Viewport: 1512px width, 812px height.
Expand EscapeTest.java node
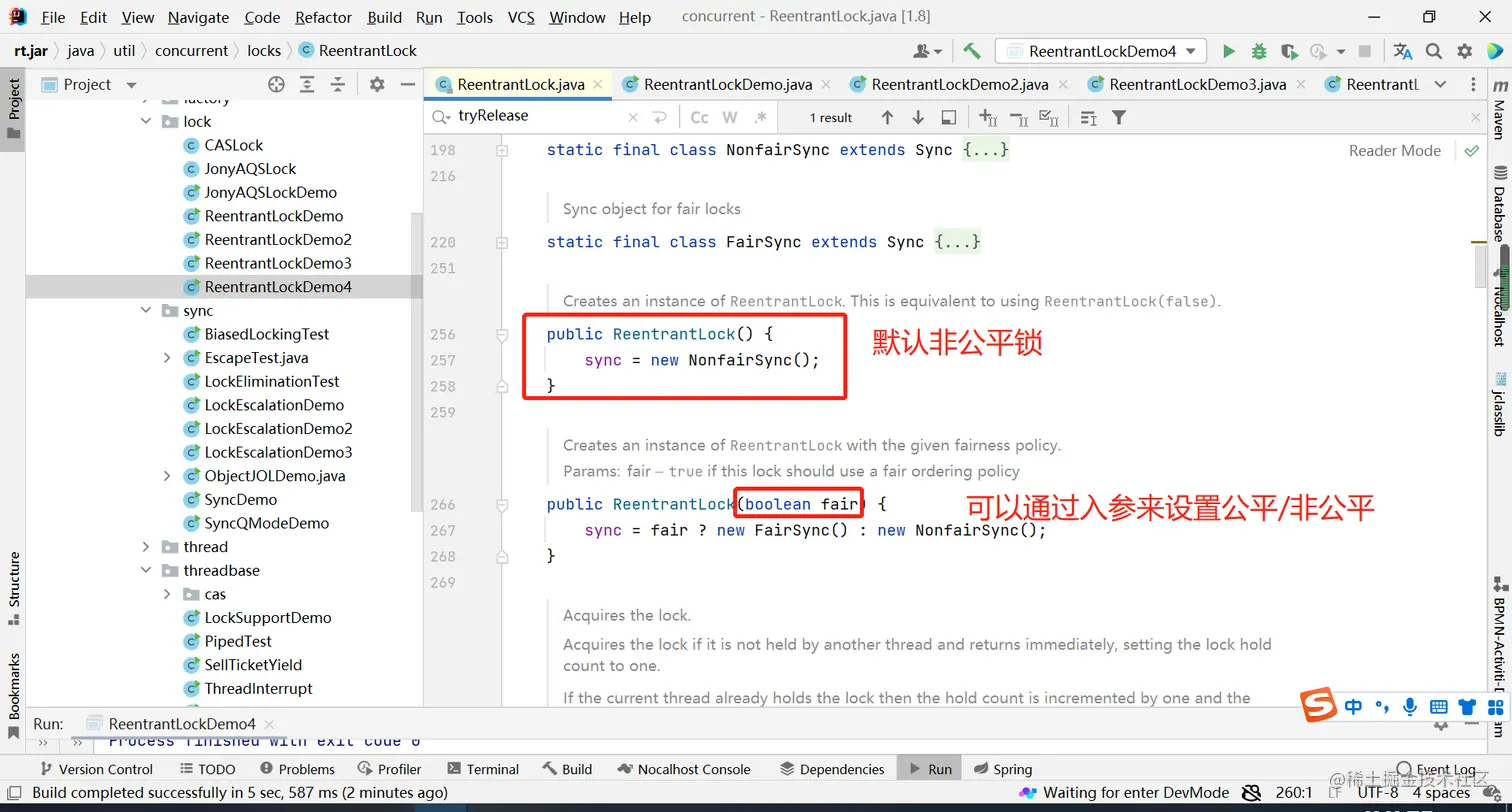(x=167, y=358)
